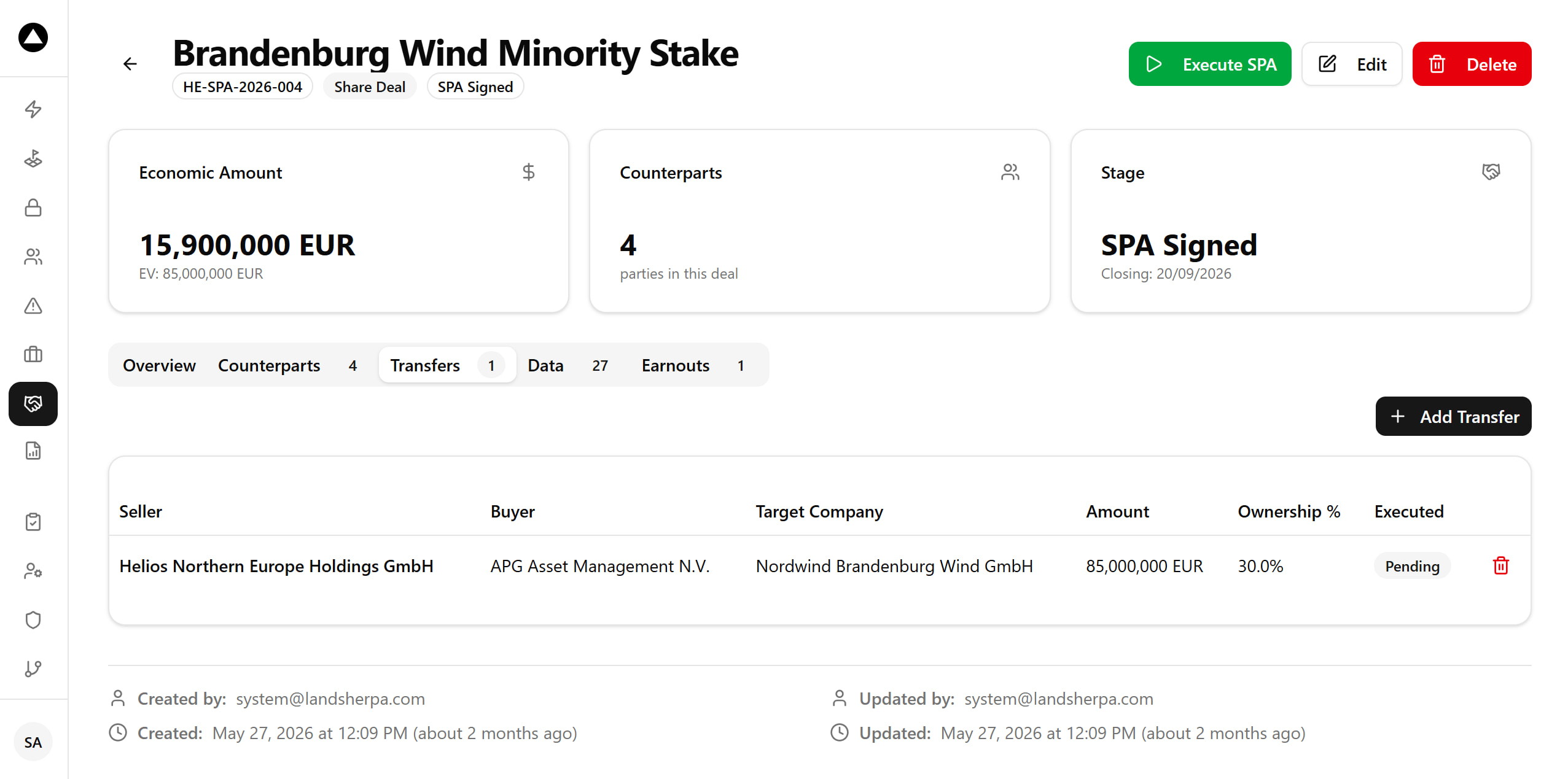Screen dimensions: 1568x779
Task: Open the lightning bolt sidebar icon
Action: click(x=33, y=109)
